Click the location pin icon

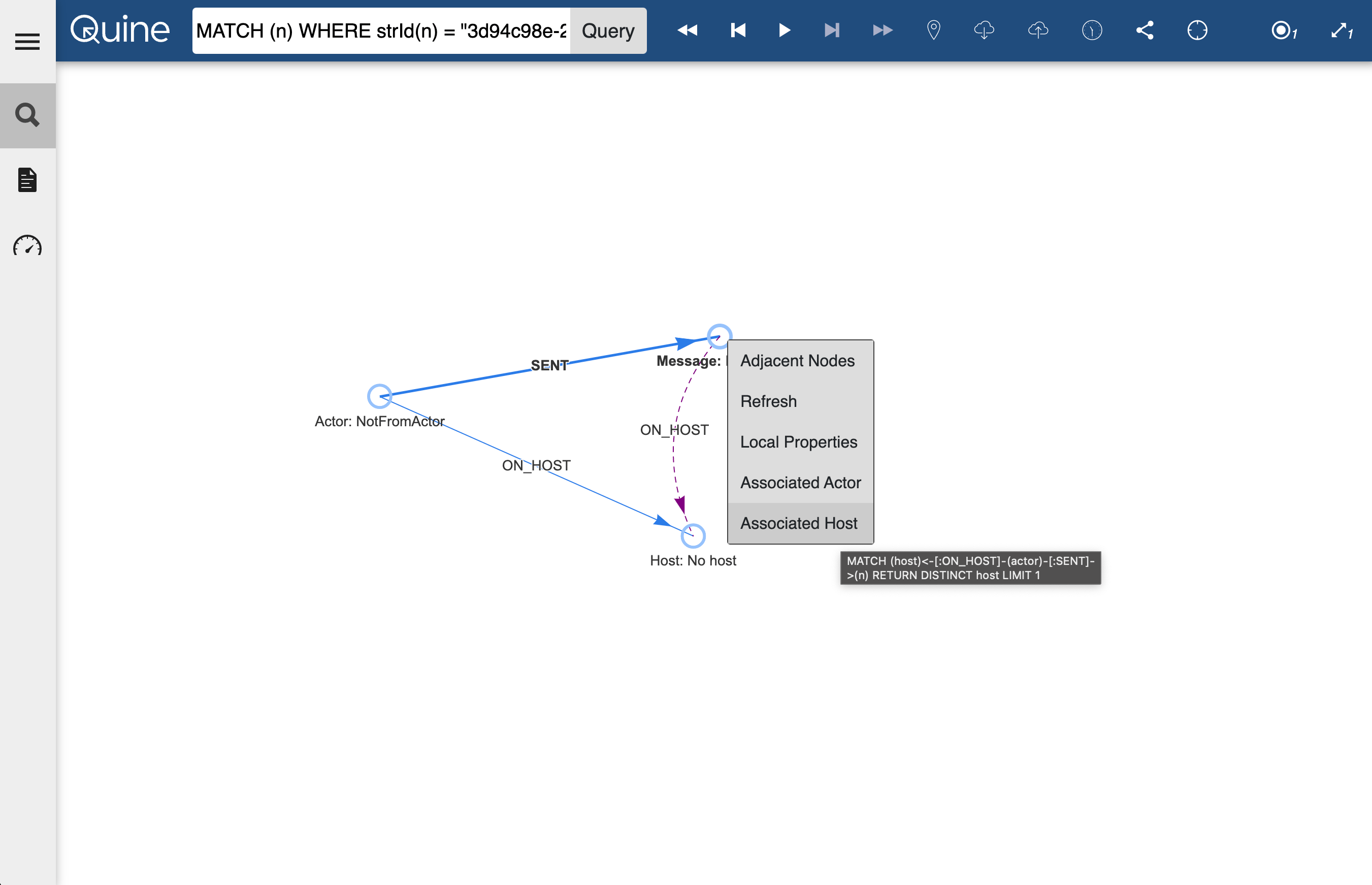click(933, 30)
